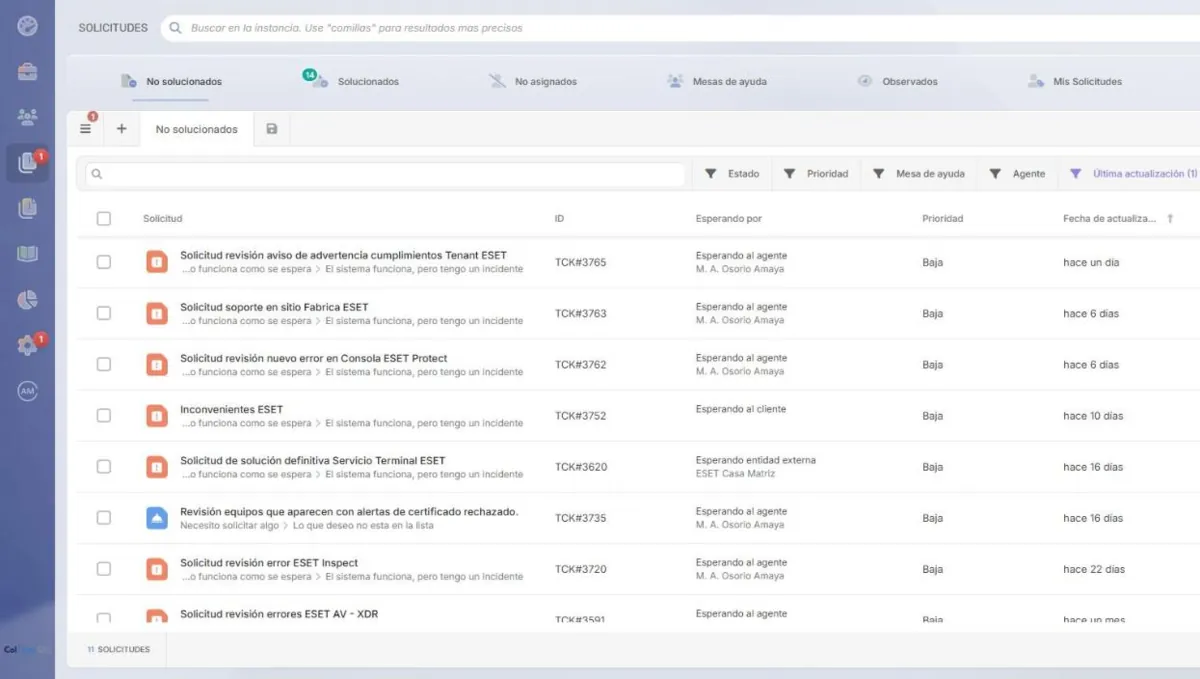This screenshot has width=1200, height=679.
Task: Click the Solicitud column header
Action: coord(162,218)
